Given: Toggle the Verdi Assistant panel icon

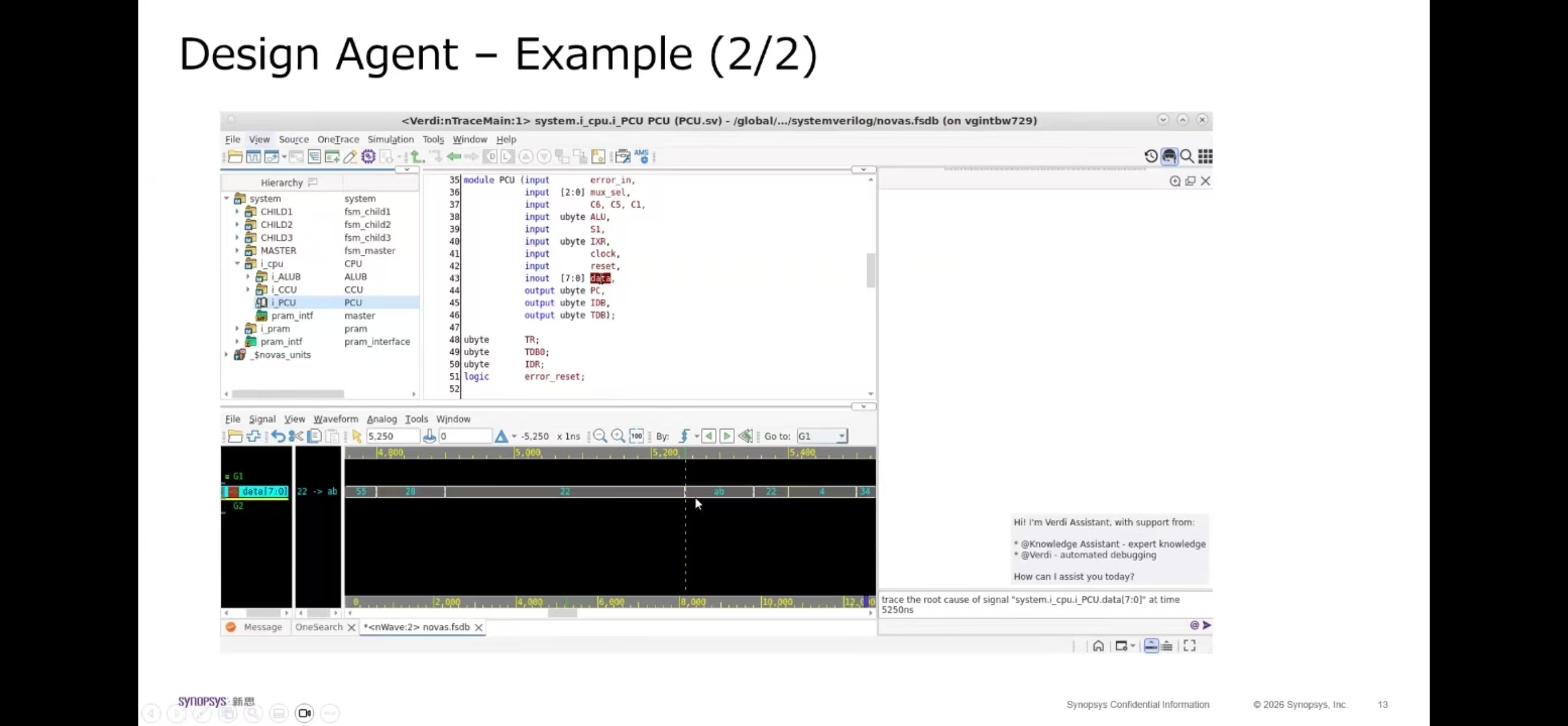Looking at the screenshot, I should 1169,156.
